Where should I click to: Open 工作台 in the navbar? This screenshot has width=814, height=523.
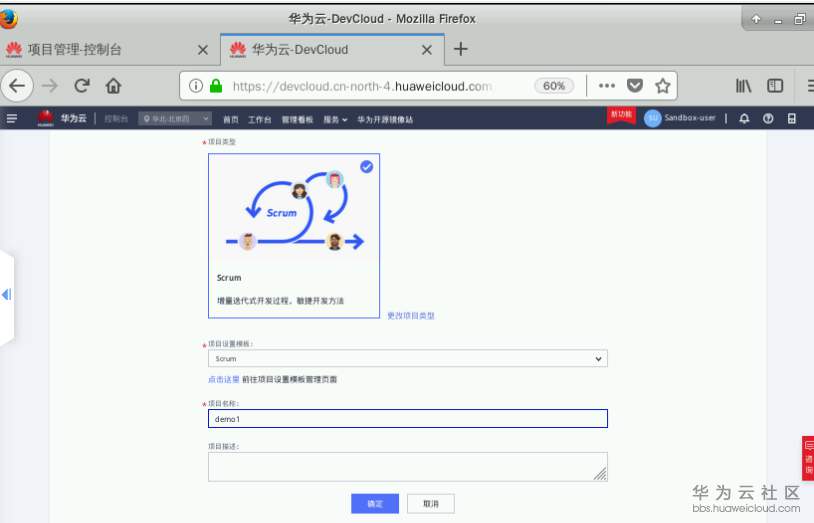point(260,119)
